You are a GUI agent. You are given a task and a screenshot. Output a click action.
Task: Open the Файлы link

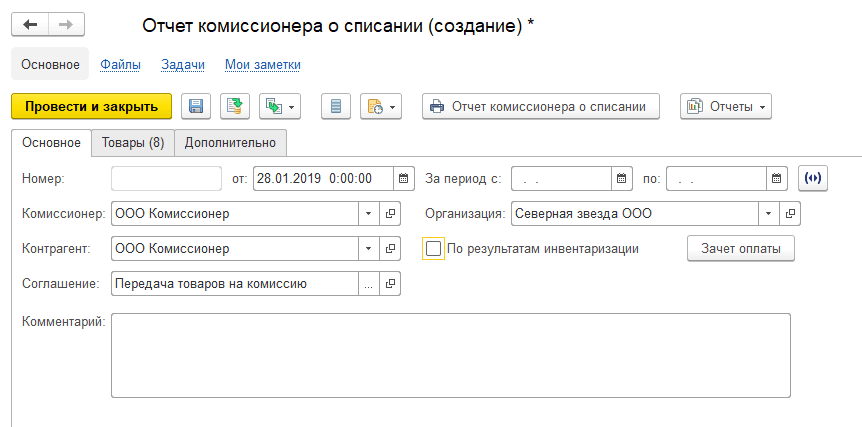coord(120,65)
